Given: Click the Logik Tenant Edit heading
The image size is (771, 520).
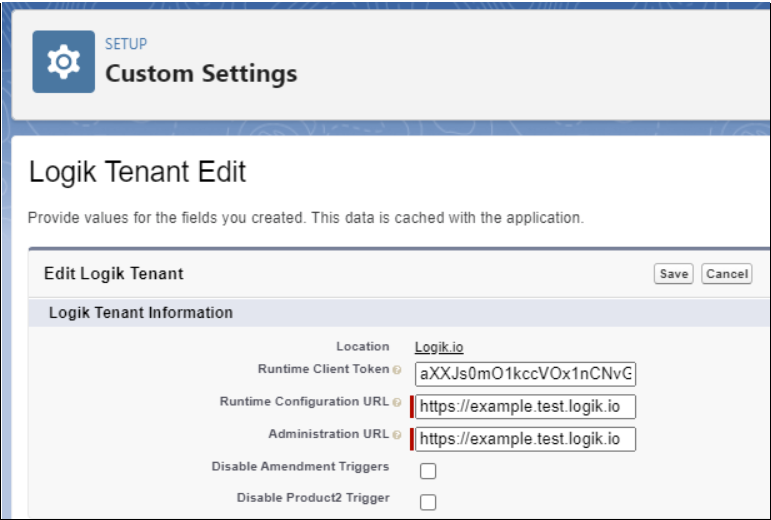Looking at the screenshot, I should coord(137,172).
